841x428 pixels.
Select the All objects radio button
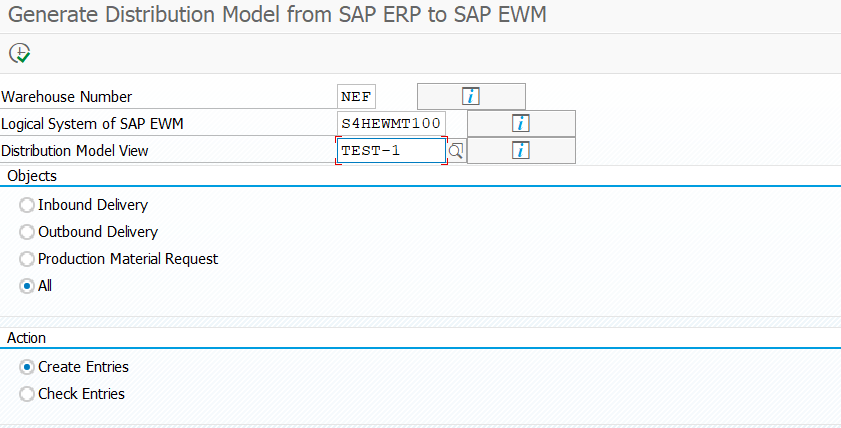(x=27, y=286)
